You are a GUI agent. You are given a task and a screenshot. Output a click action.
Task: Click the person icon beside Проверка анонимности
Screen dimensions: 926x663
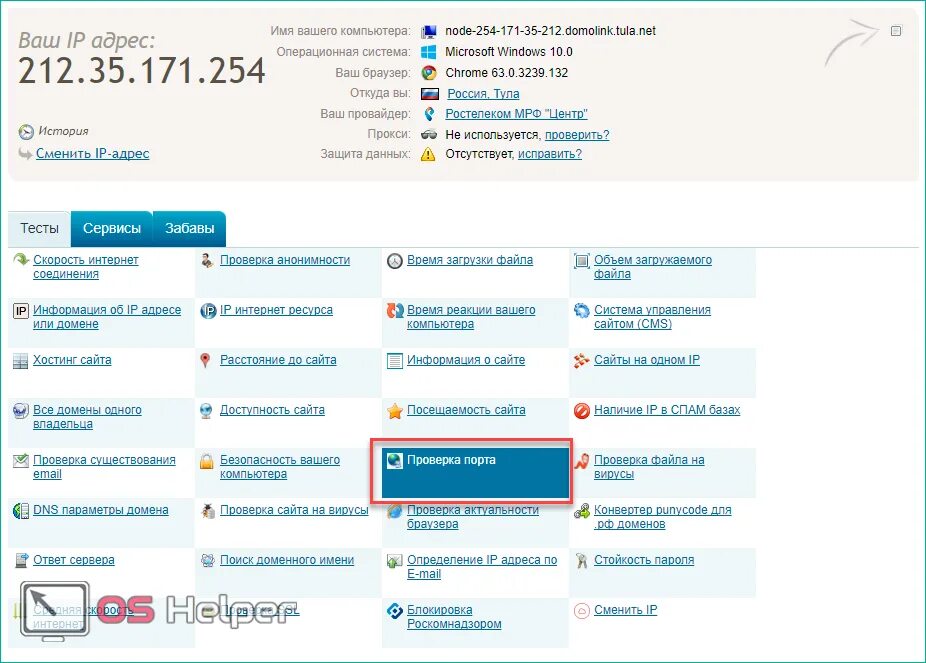pyautogui.click(x=207, y=260)
